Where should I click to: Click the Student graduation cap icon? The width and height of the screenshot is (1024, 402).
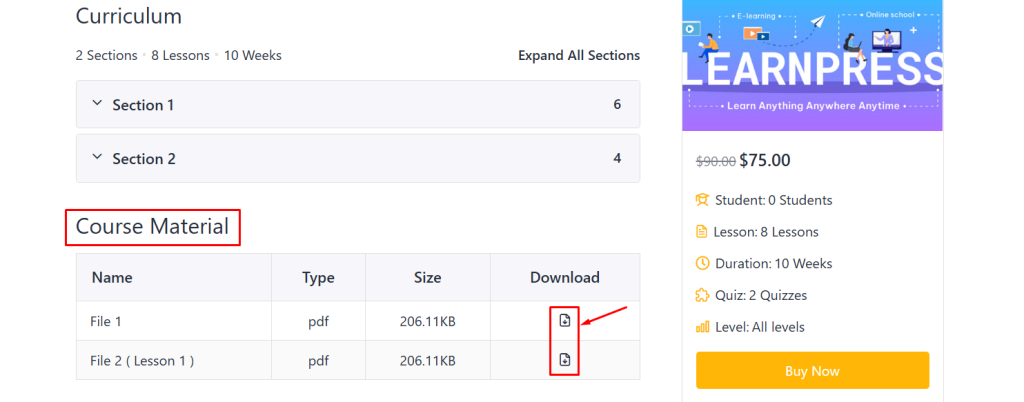[702, 200]
